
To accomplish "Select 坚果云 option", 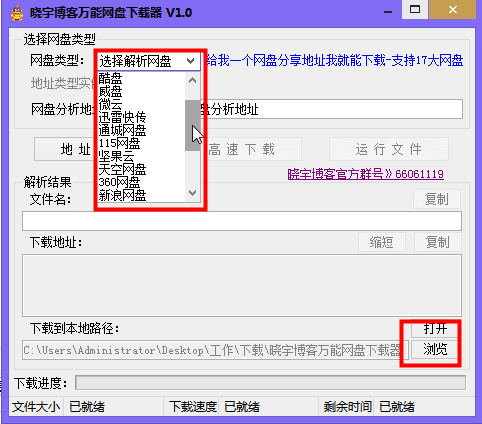I will (x=116, y=156).
